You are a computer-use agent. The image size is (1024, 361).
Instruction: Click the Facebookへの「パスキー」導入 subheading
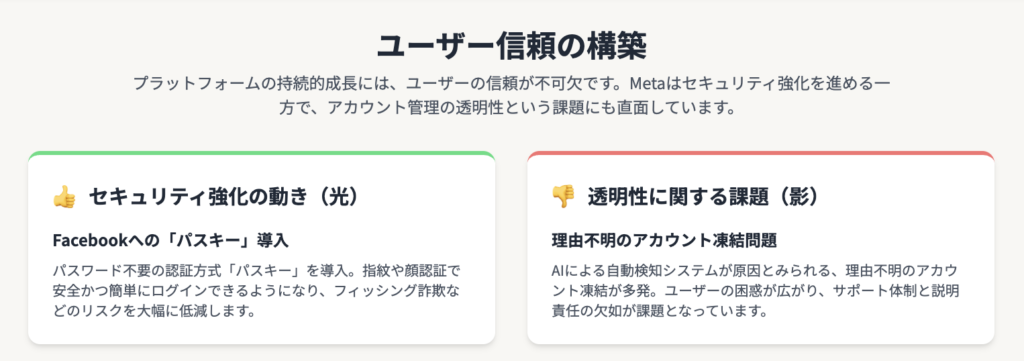(170, 240)
